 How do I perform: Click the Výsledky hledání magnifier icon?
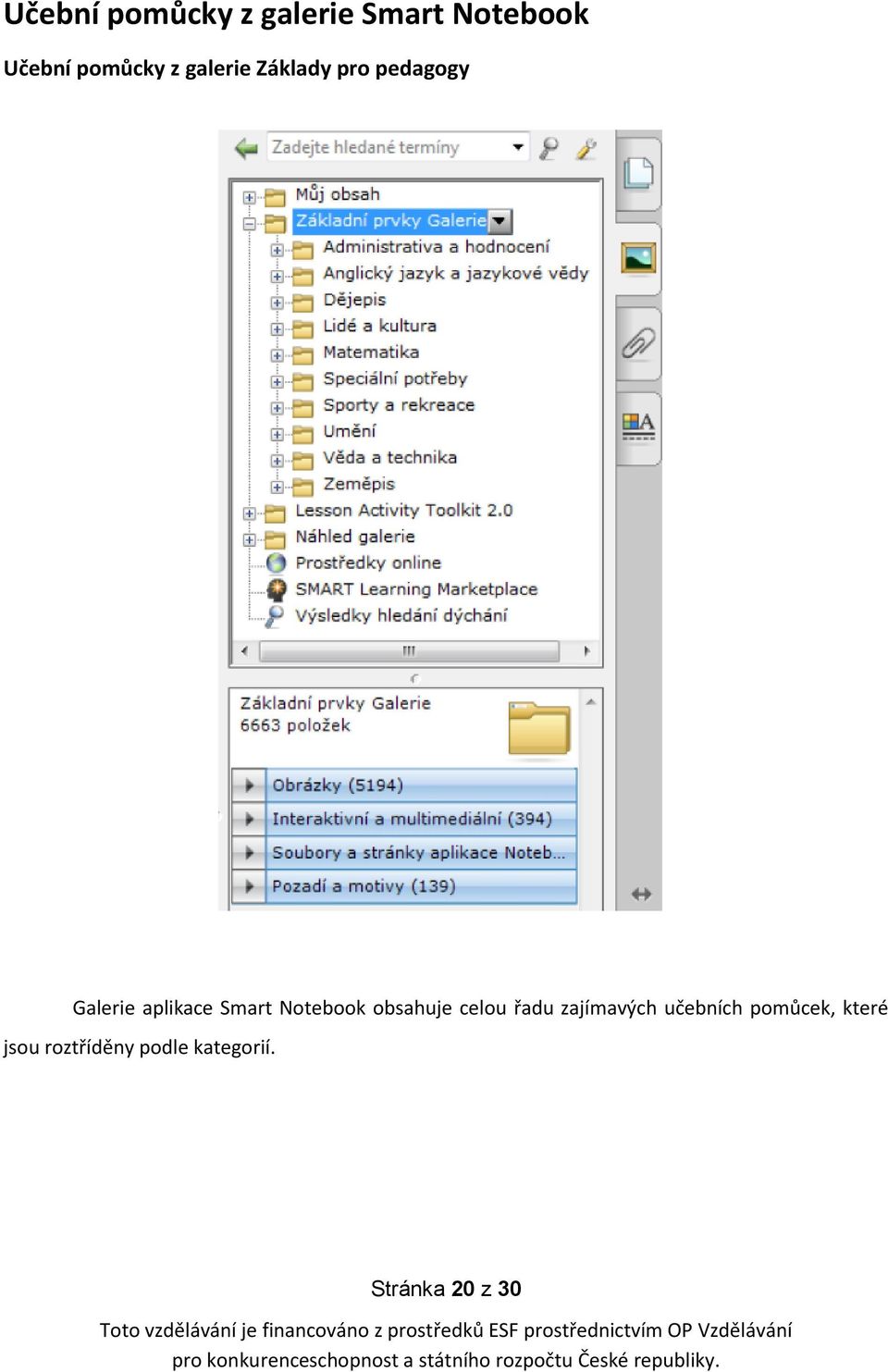click(275, 616)
